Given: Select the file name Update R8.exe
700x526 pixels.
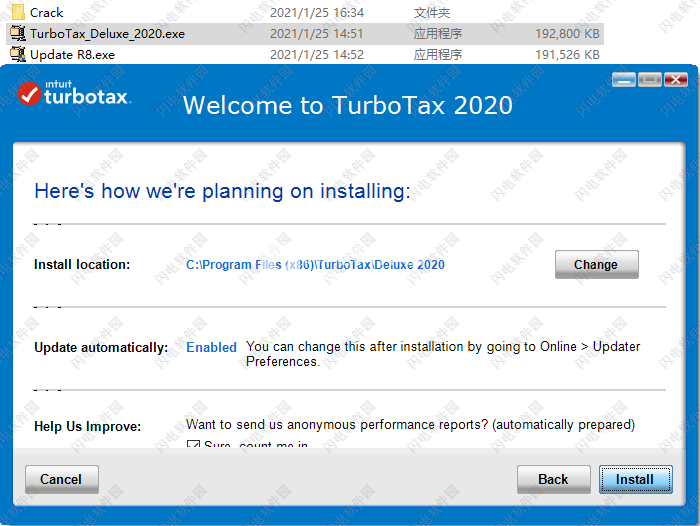Looking at the screenshot, I should click(x=72, y=55).
